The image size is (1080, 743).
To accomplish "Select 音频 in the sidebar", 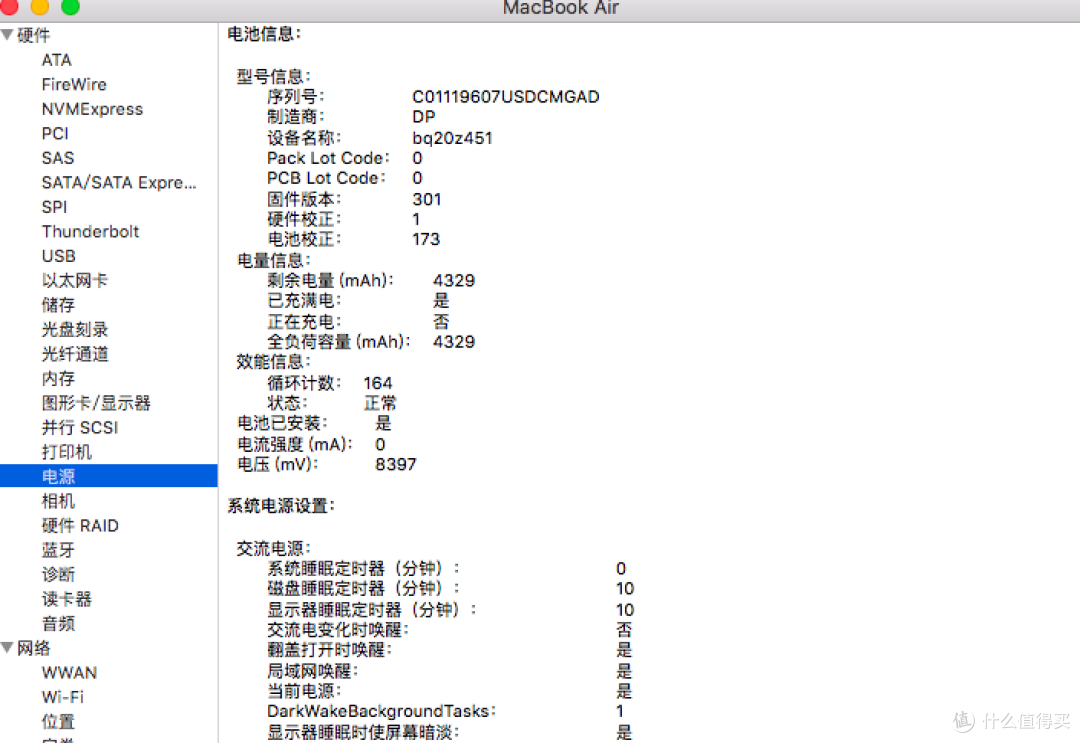I will point(58,624).
